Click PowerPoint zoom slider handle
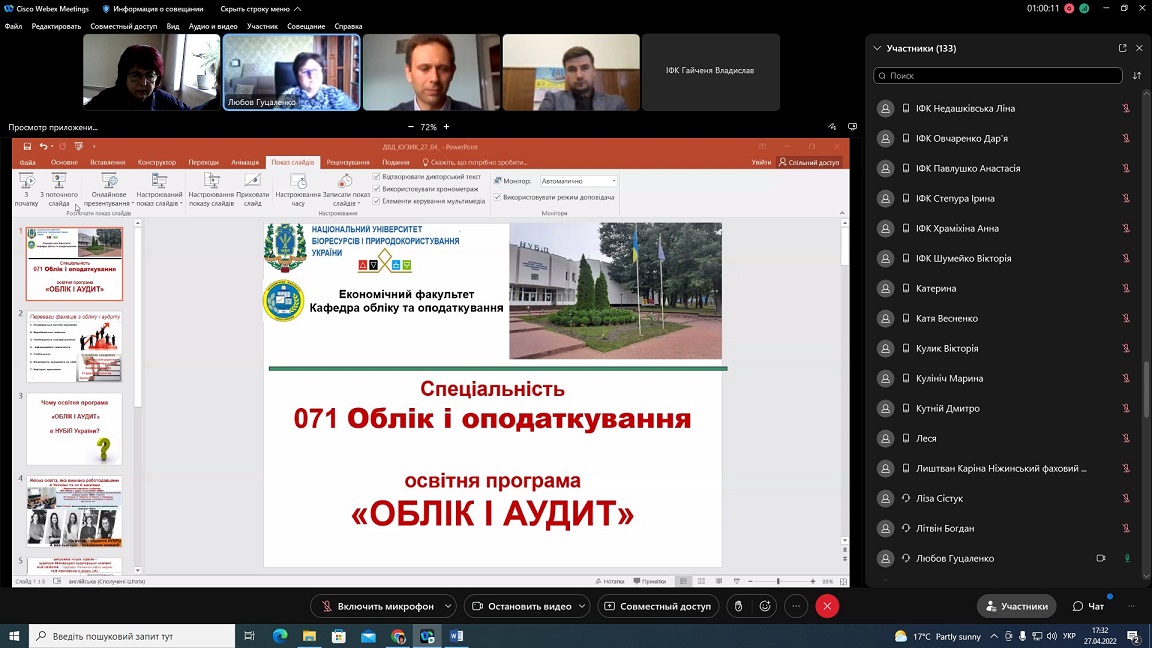Image resolution: width=1152 pixels, height=648 pixels. pyautogui.click(x=778, y=581)
